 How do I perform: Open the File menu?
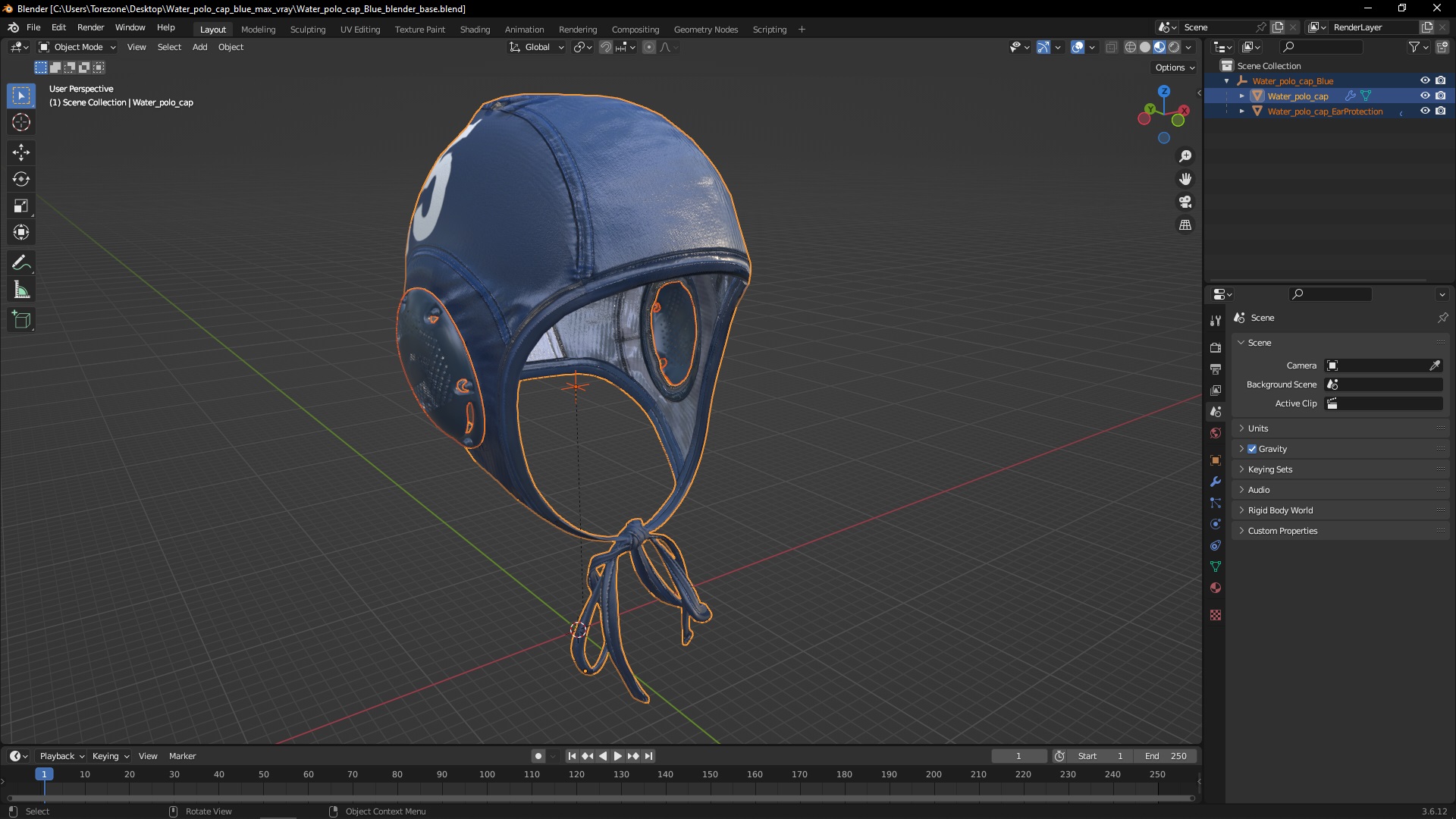click(x=33, y=27)
